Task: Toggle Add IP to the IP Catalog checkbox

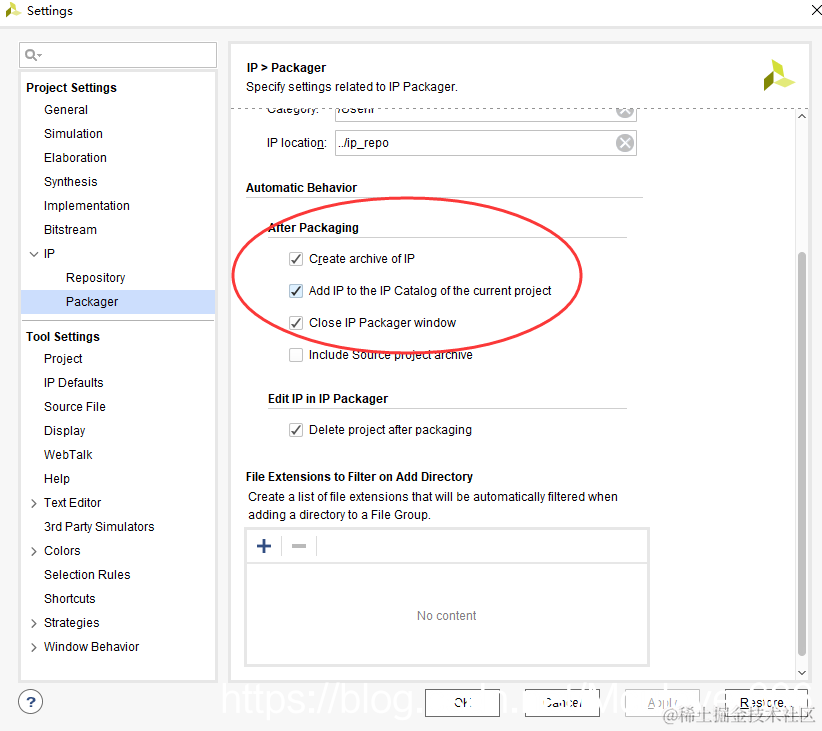Action: (x=296, y=291)
